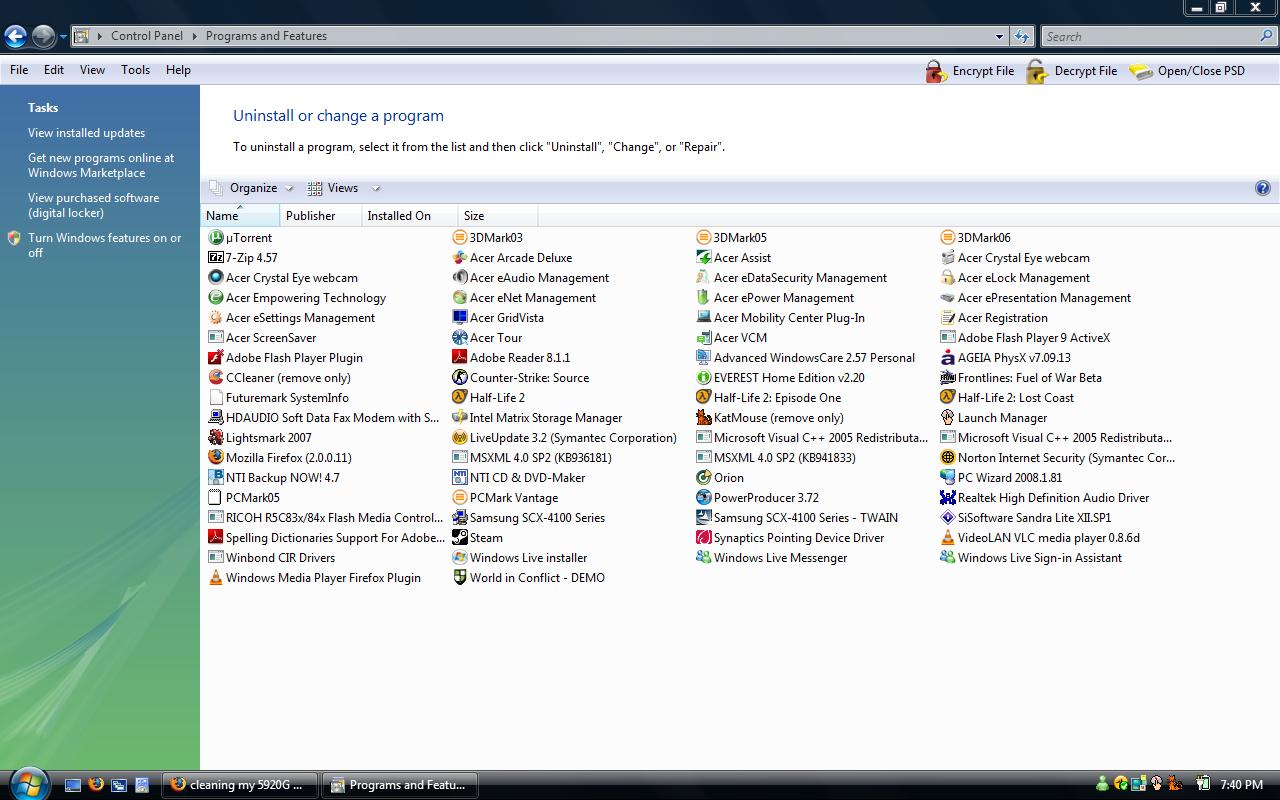Click the World in Conflict - DEMO icon

click(x=459, y=578)
